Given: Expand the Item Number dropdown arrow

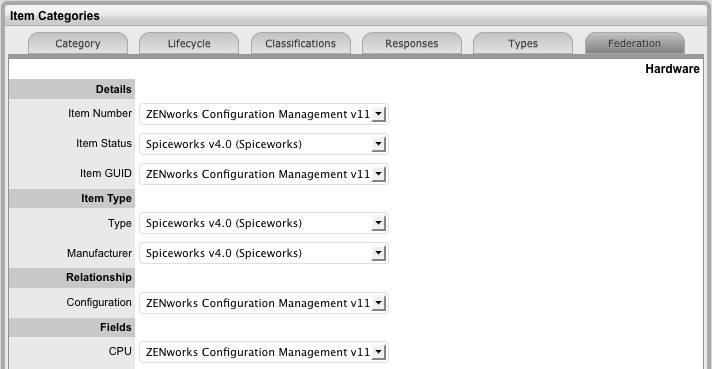Looking at the screenshot, I should pyautogui.click(x=378, y=114).
